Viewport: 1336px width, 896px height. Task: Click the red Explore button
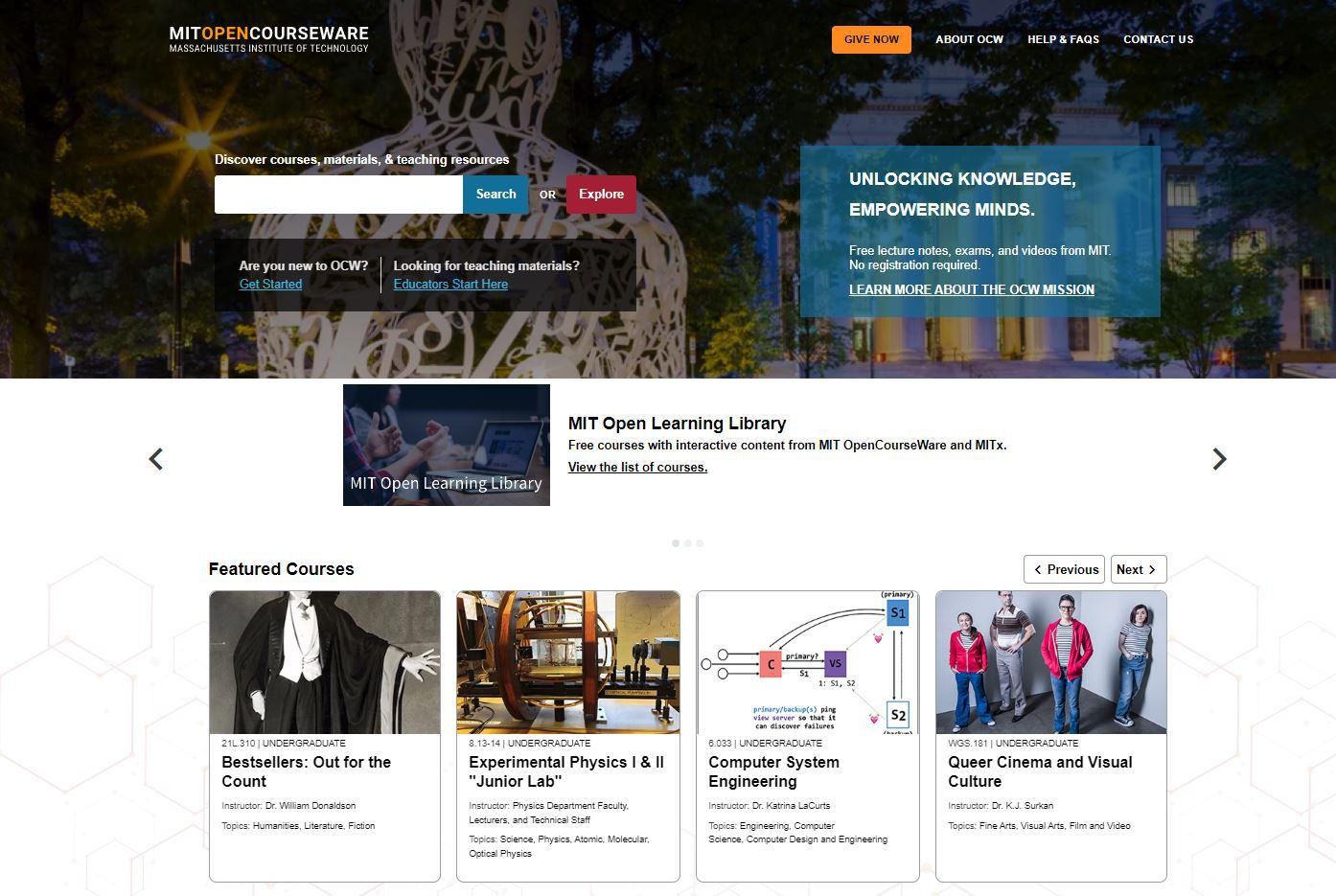pyautogui.click(x=601, y=195)
